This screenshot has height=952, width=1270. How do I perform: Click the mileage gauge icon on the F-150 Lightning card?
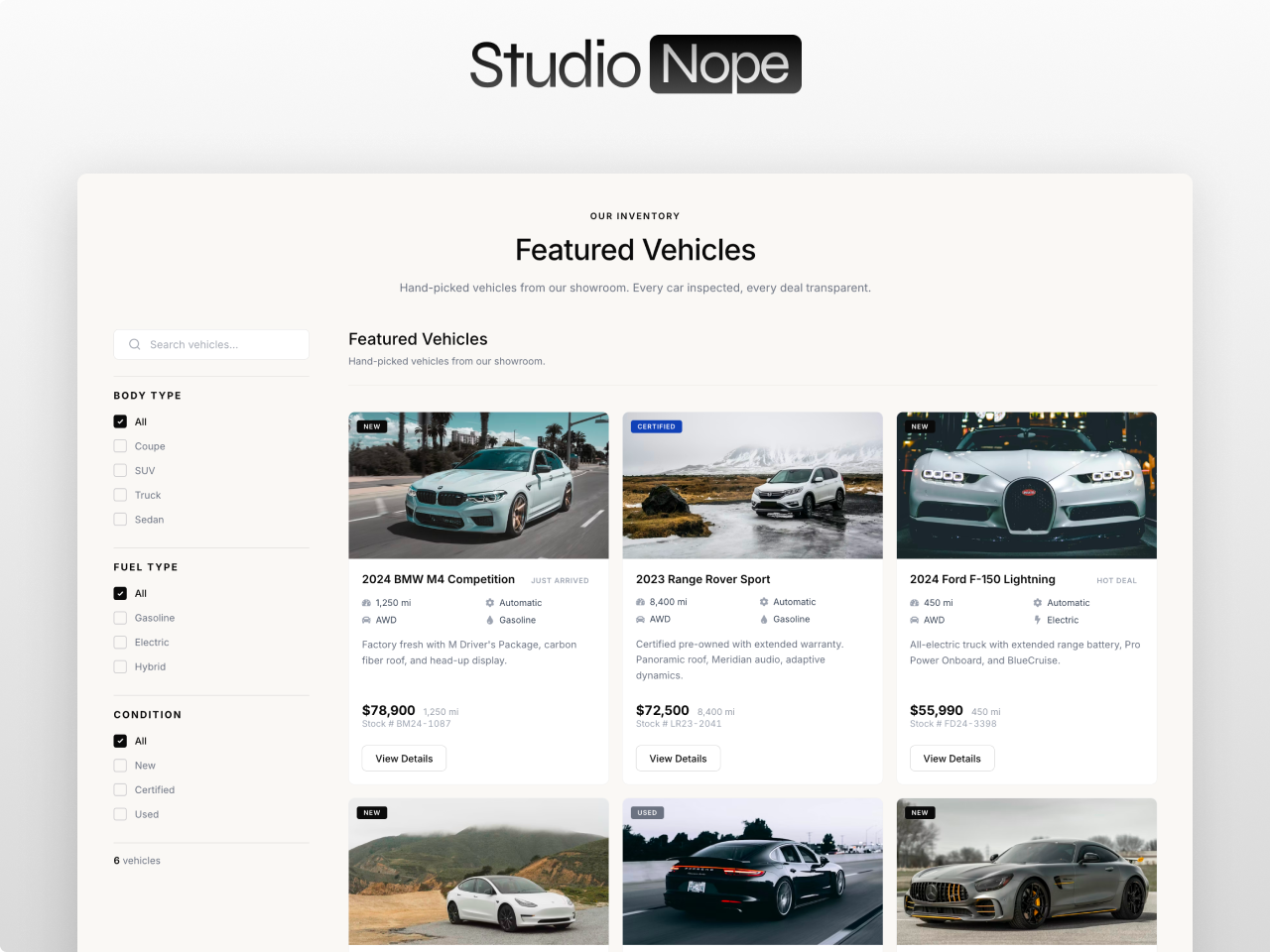coord(916,602)
